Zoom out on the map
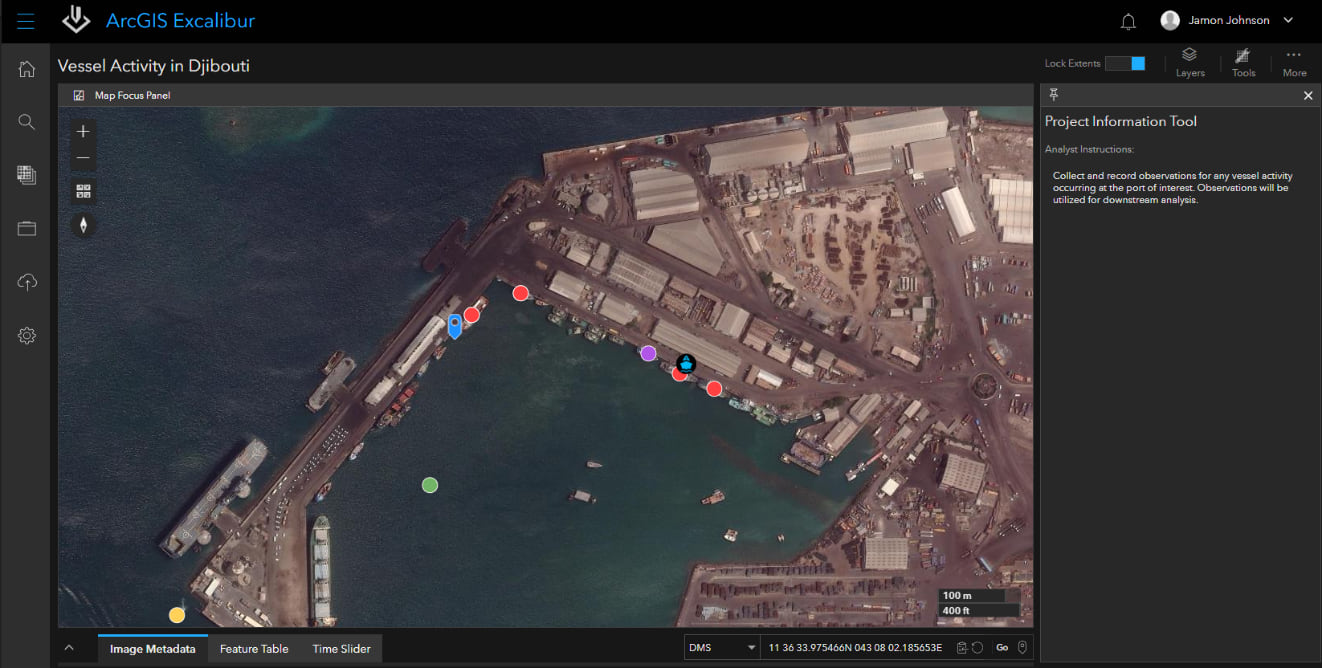1322x668 pixels. pyautogui.click(x=83, y=157)
